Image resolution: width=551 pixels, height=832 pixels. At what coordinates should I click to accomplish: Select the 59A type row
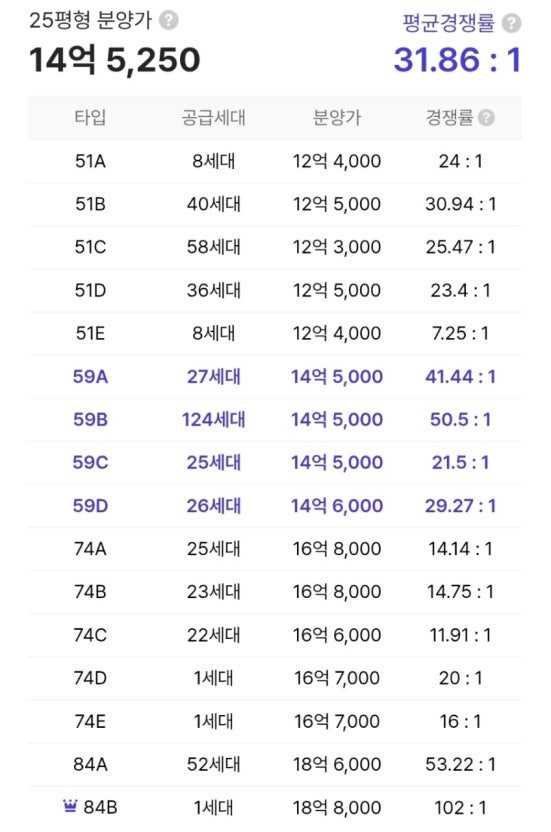[x=275, y=376]
